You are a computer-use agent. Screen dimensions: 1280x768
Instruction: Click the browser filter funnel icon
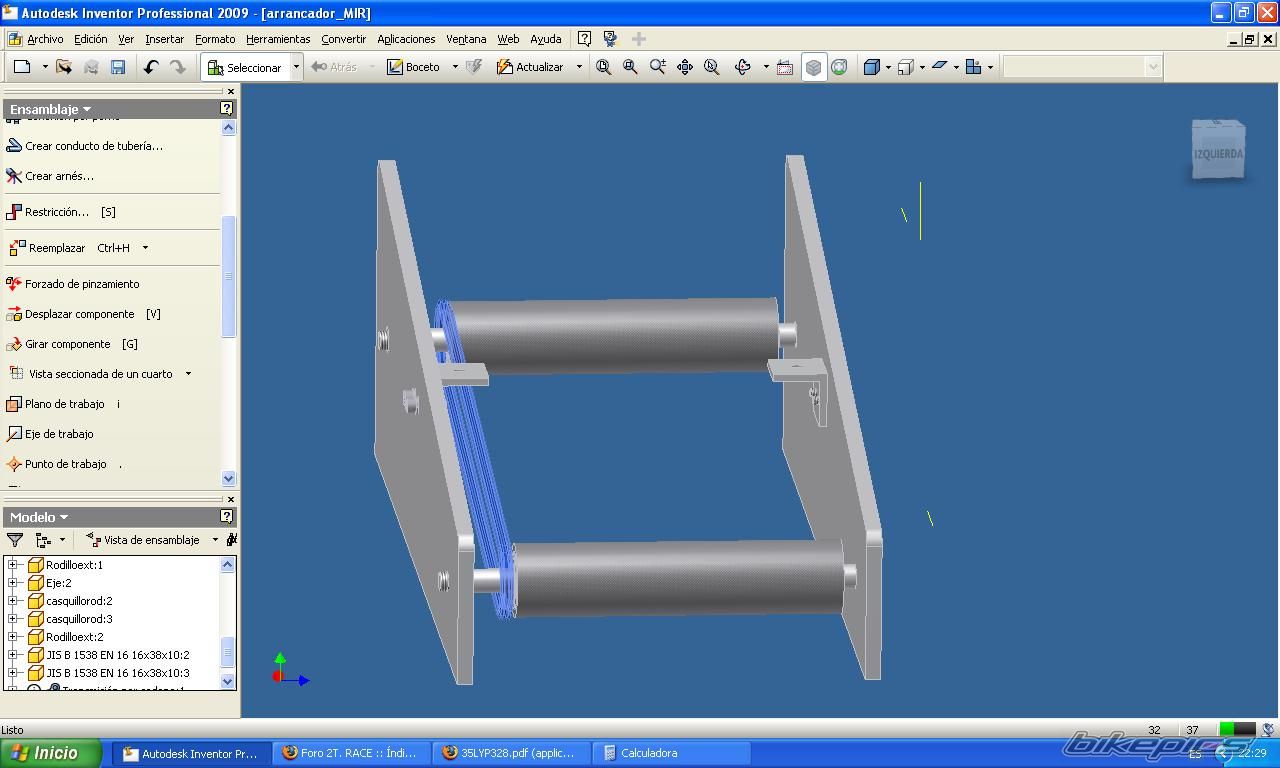click(x=15, y=540)
